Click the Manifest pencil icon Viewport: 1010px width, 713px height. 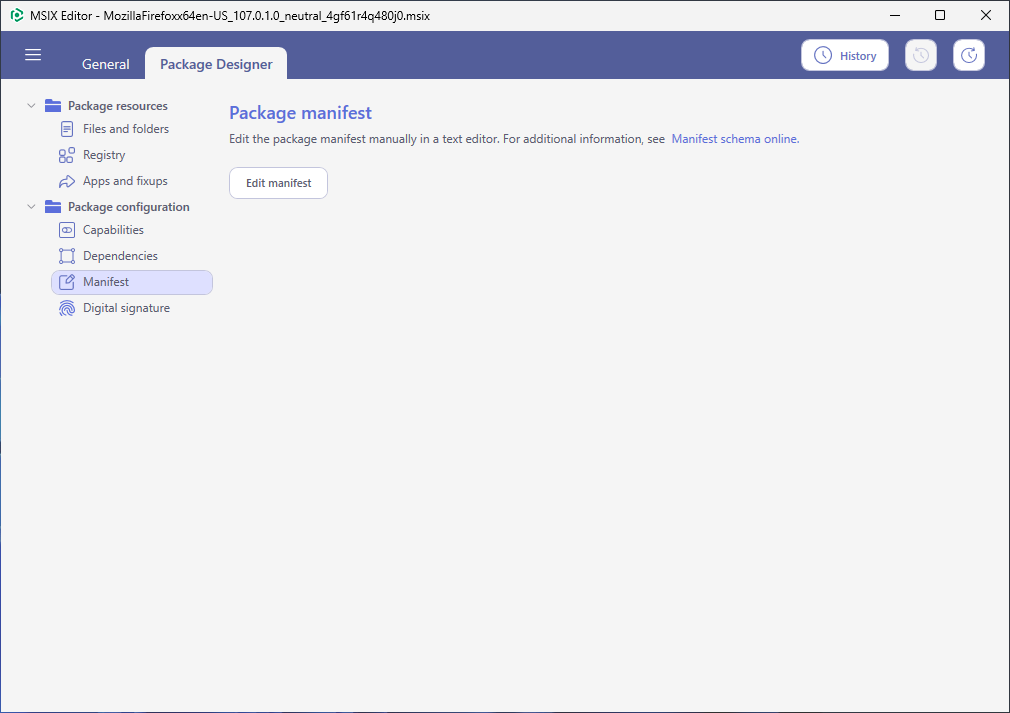pyautogui.click(x=66, y=282)
